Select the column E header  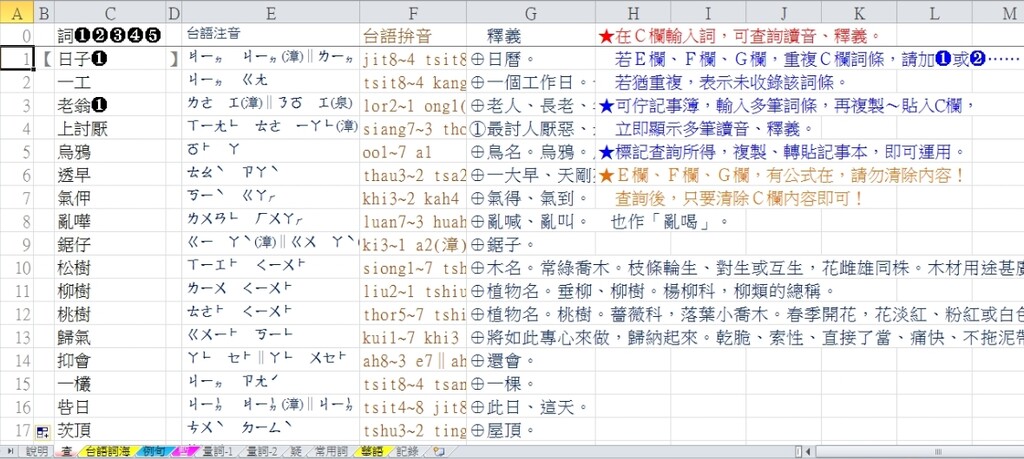pos(270,12)
